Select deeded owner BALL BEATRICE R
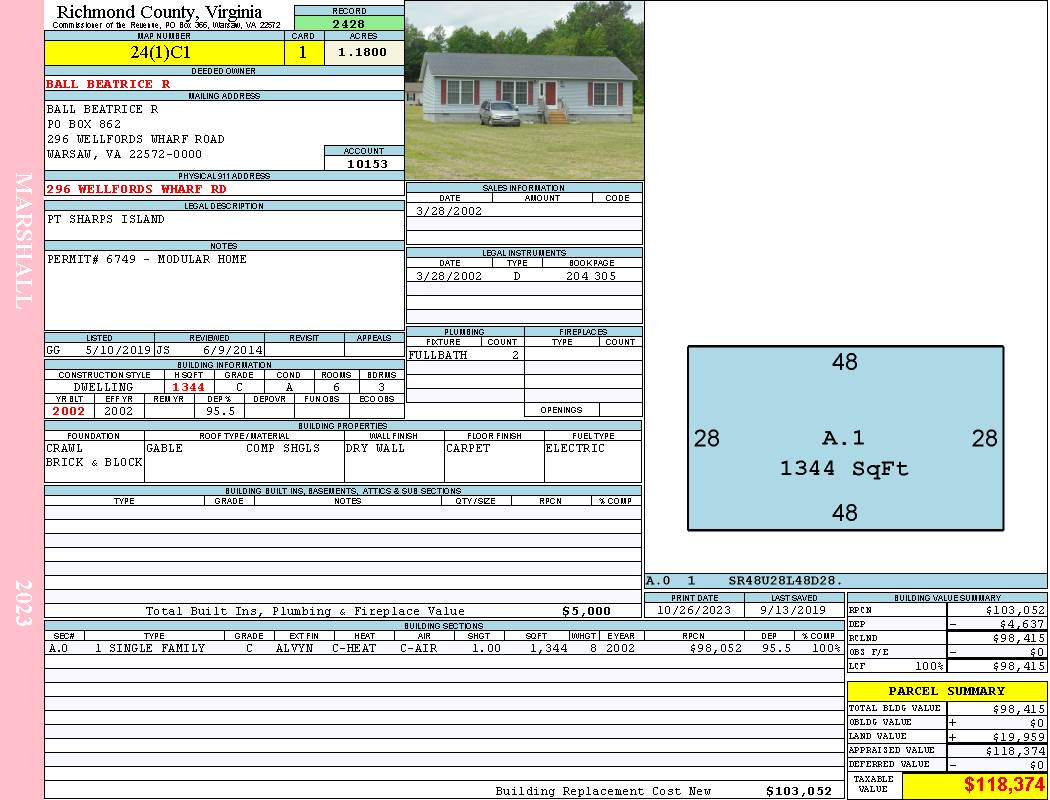 [108, 84]
